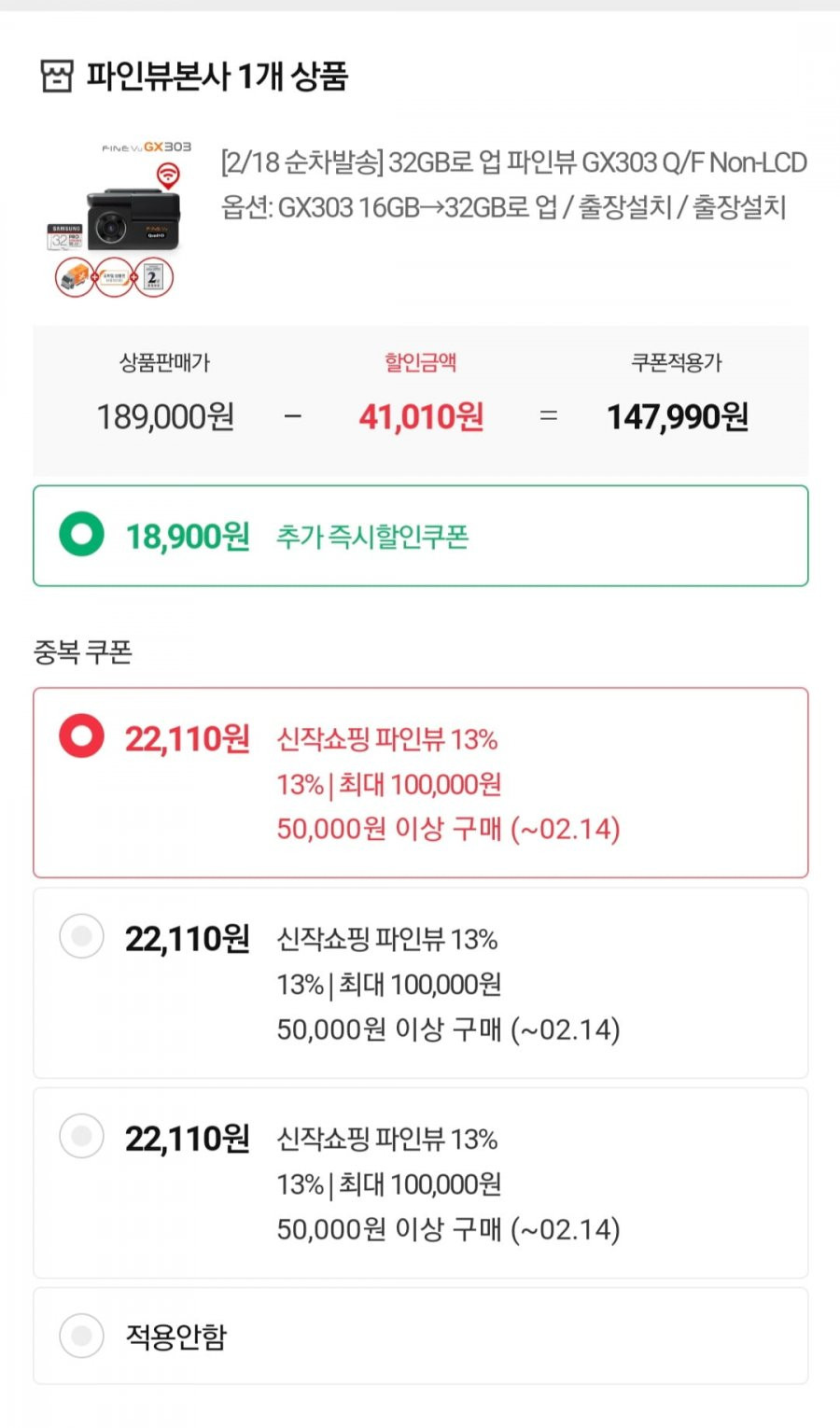
Task: Click the 189,000원 sale price
Action: click(165, 416)
